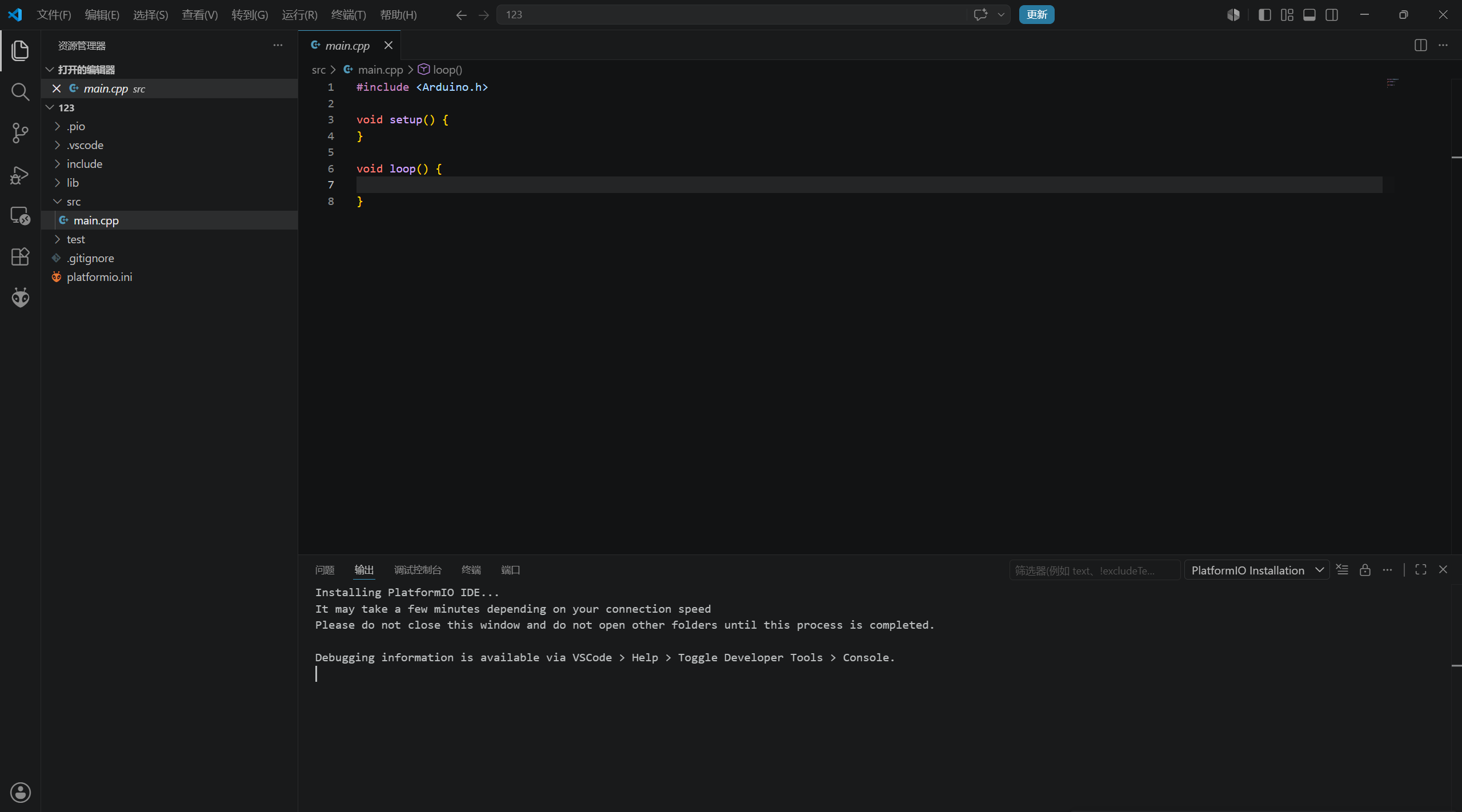Open Explorer panel More Actions ellipsis
This screenshot has height=812, width=1462.
(278, 45)
